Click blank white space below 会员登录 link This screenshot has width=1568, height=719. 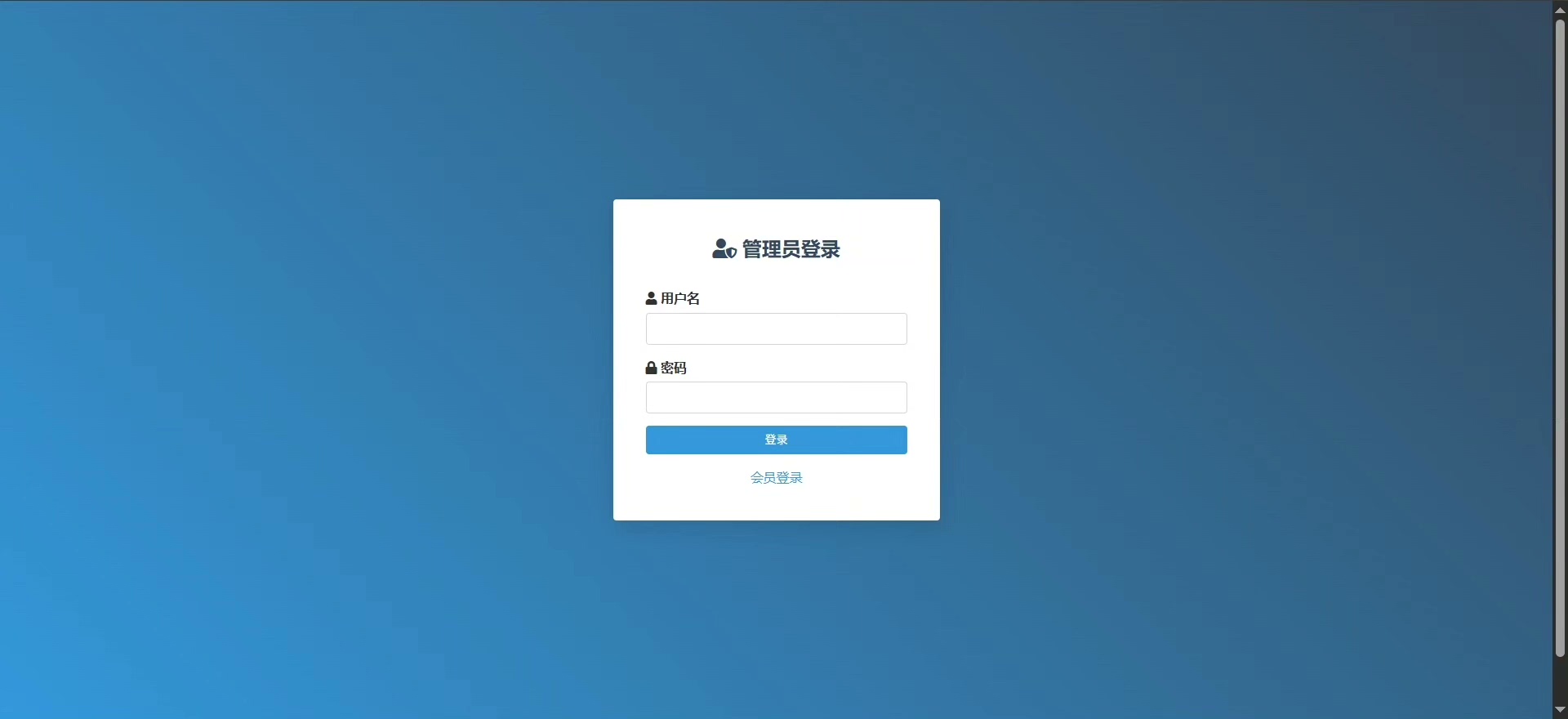[x=777, y=503]
